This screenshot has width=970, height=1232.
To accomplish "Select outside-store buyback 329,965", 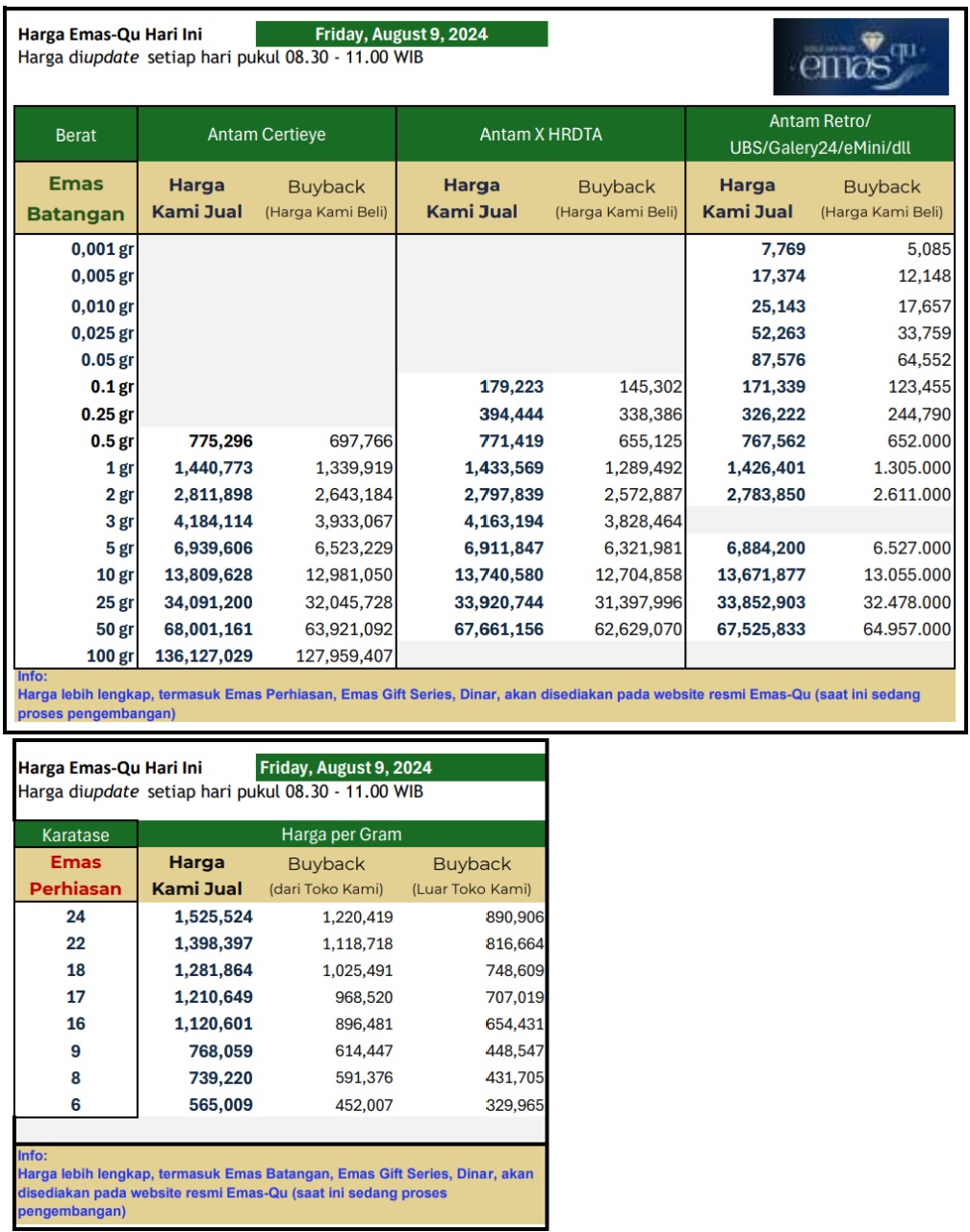I will click(515, 1105).
